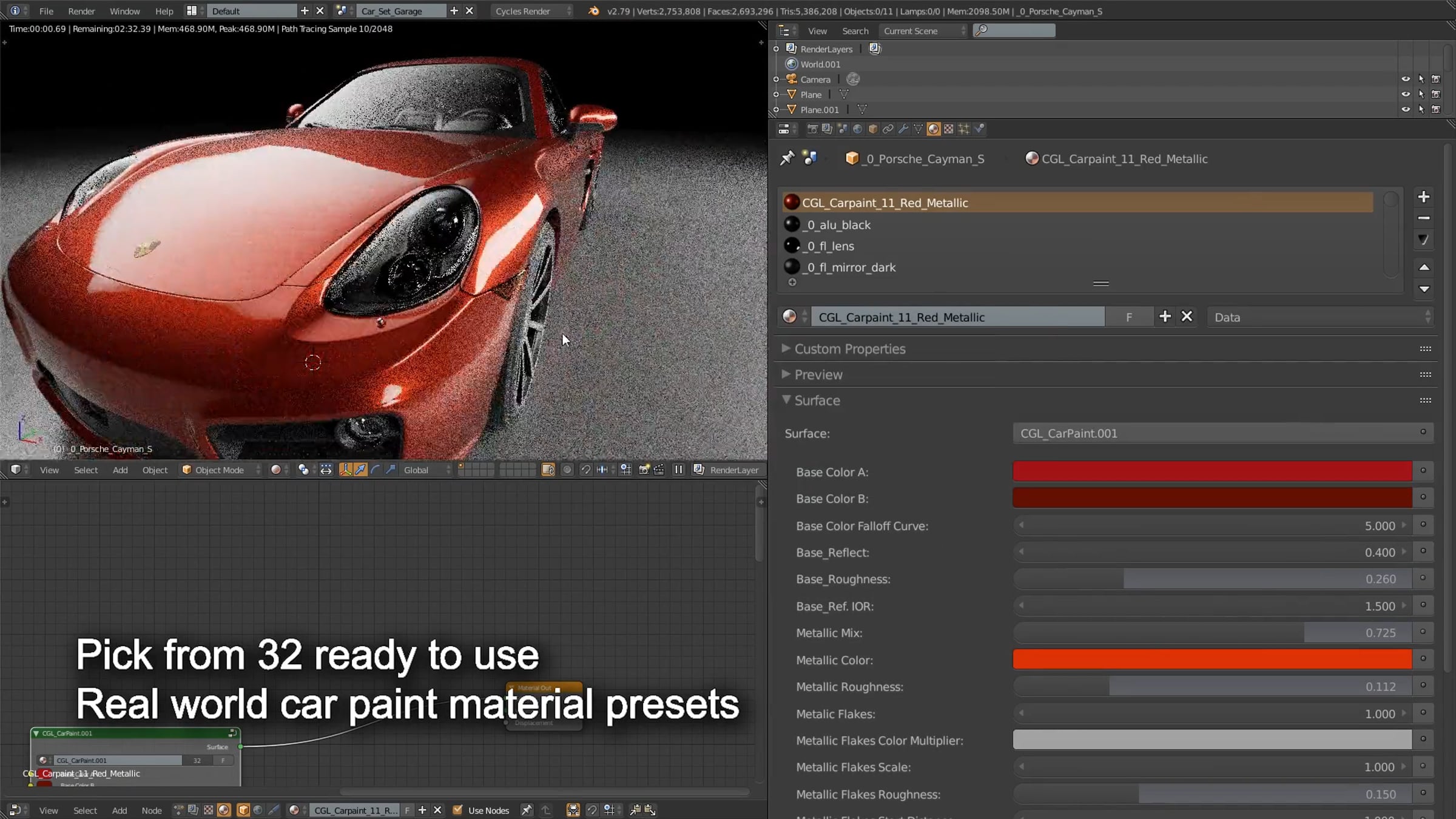Open the Object menu in 3D viewport

pyautogui.click(x=155, y=470)
